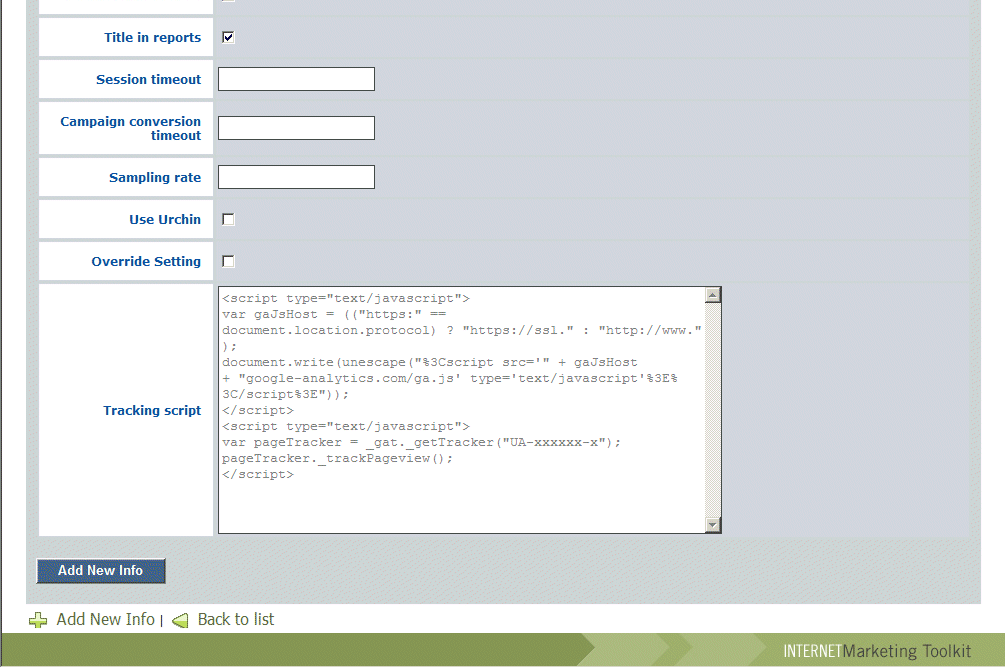Screen dimensions: 1005x667
Task: Click the Sampling rate text box
Action: (x=296, y=177)
